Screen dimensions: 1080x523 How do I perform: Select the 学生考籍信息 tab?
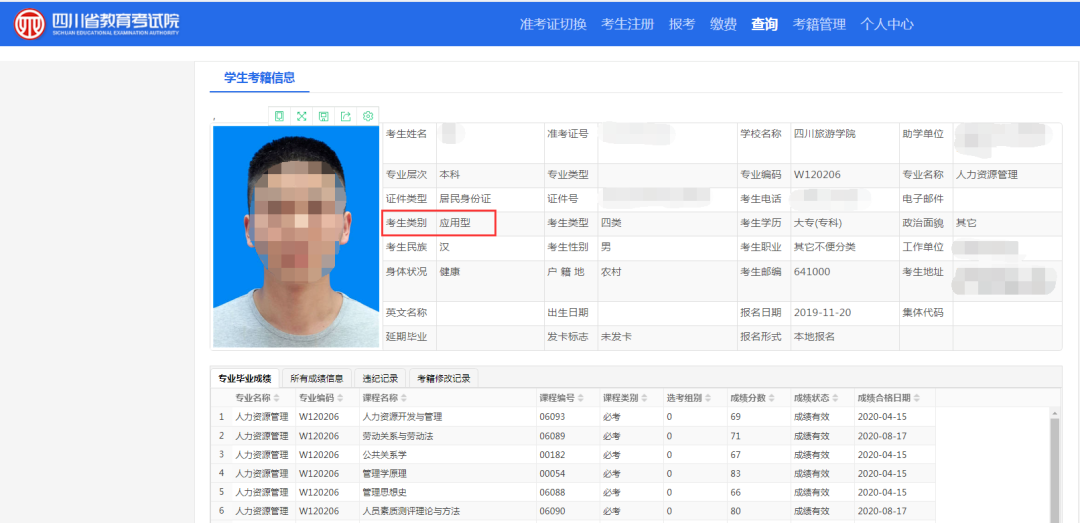click(260, 78)
